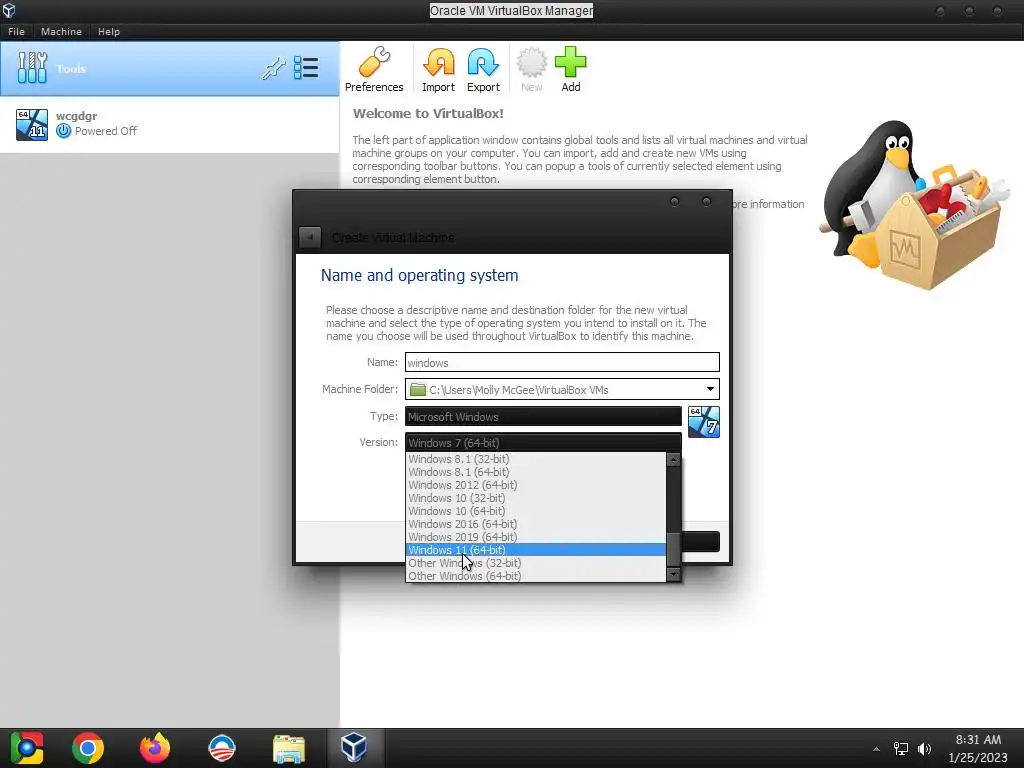Launch Firefox from the taskbar
The height and width of the screenshot is (768, 1024).
[155, 748]
